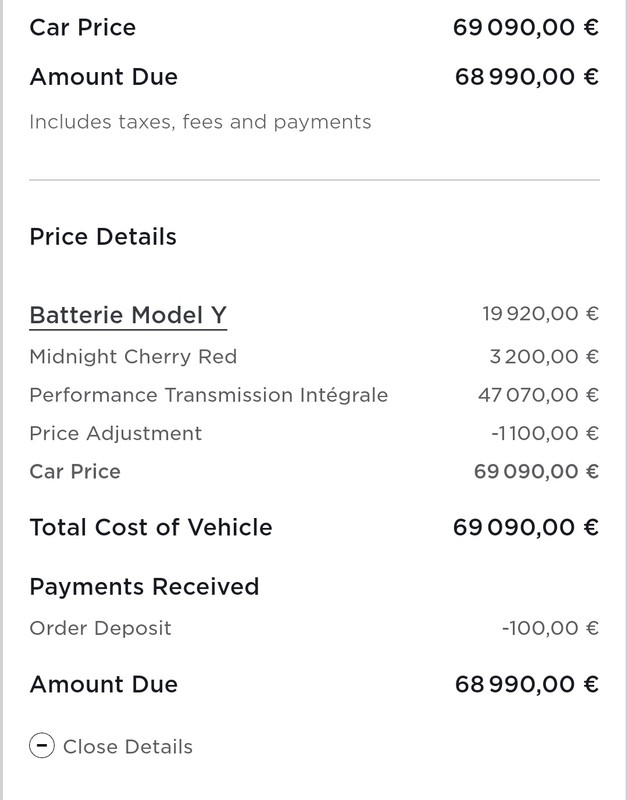Click the 47 070,00 € Performance price
Image resolution: width=628 pixels, height=800 pixels.
pos(538,395)
